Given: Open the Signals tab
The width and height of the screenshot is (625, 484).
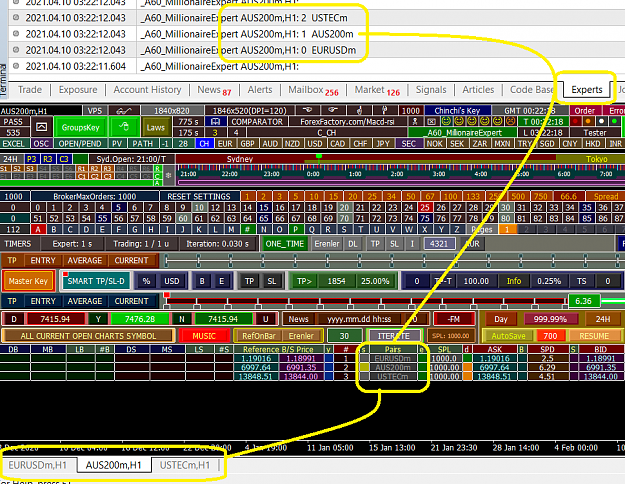Looking at the screenshot, I should (x=431, y=90).
